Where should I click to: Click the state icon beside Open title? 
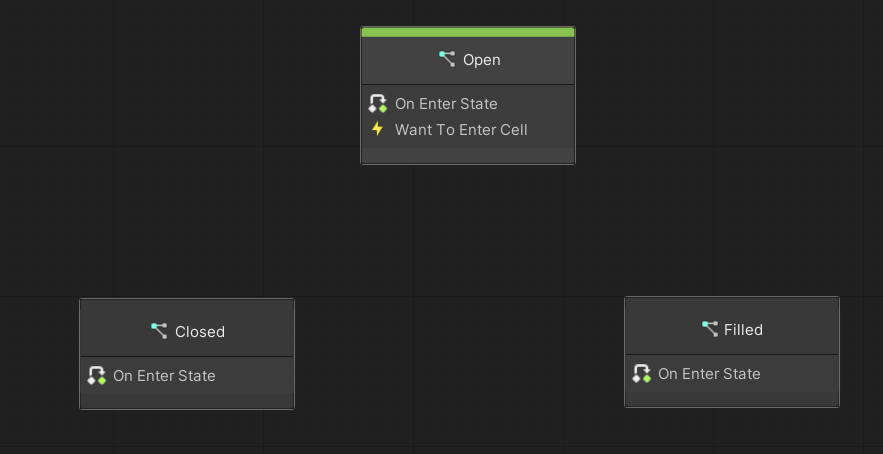[447, 59]
